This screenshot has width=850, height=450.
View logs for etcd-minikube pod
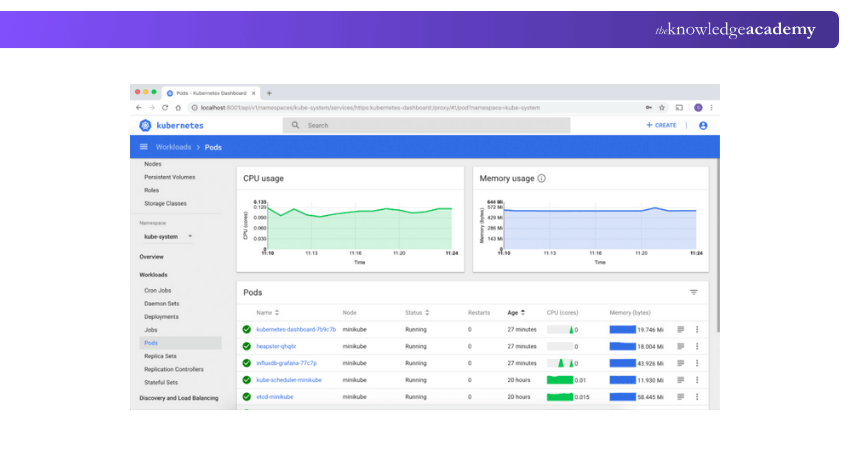coord(681,397)
